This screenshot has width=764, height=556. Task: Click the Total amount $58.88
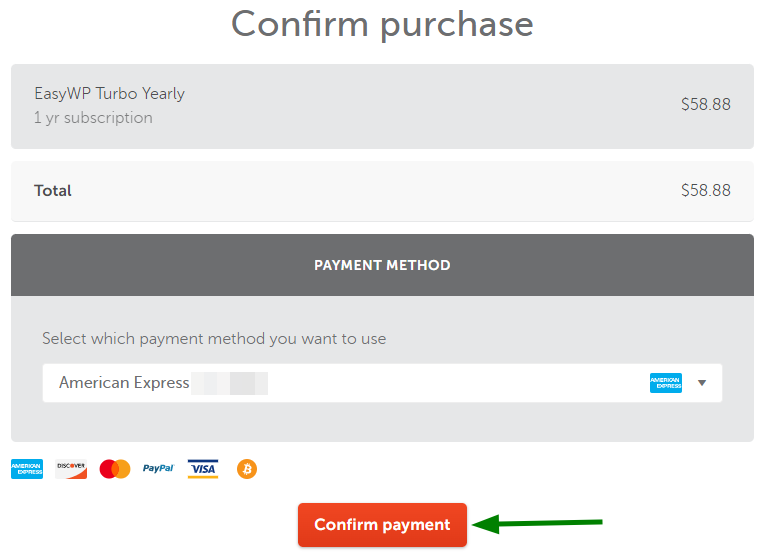click(706, 190)
